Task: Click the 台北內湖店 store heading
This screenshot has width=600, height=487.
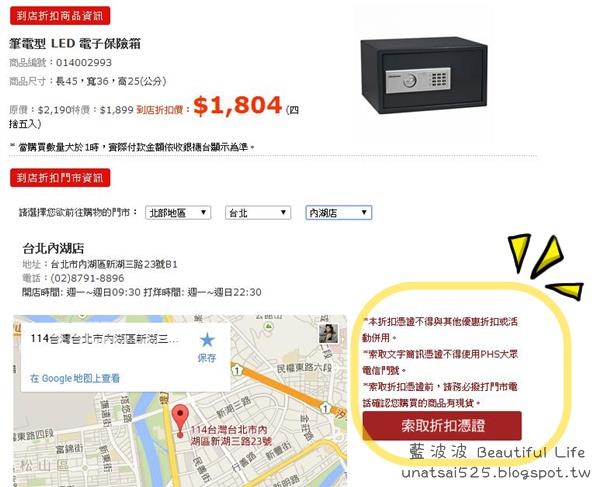Action: coord(53,248)
